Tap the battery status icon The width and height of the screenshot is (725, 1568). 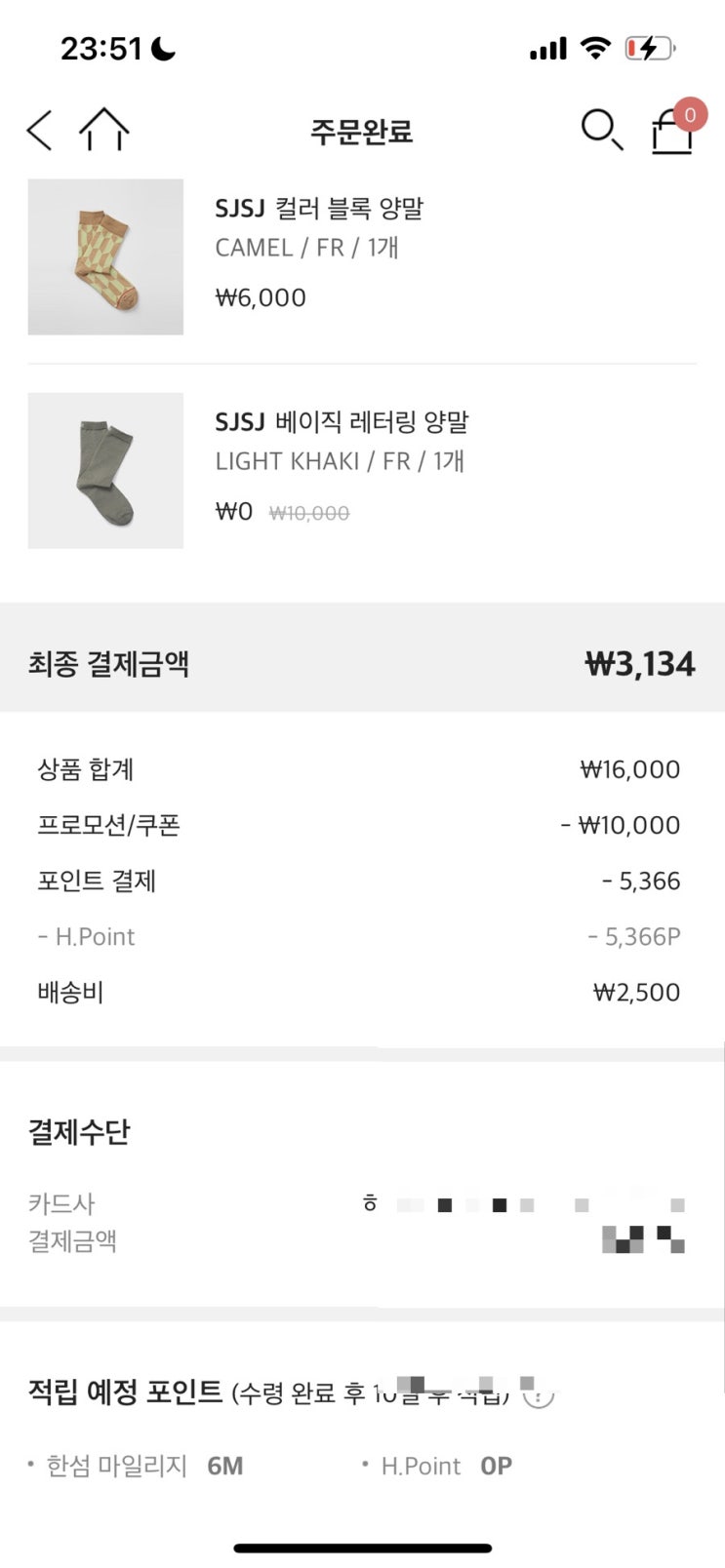tap(650, 48)
